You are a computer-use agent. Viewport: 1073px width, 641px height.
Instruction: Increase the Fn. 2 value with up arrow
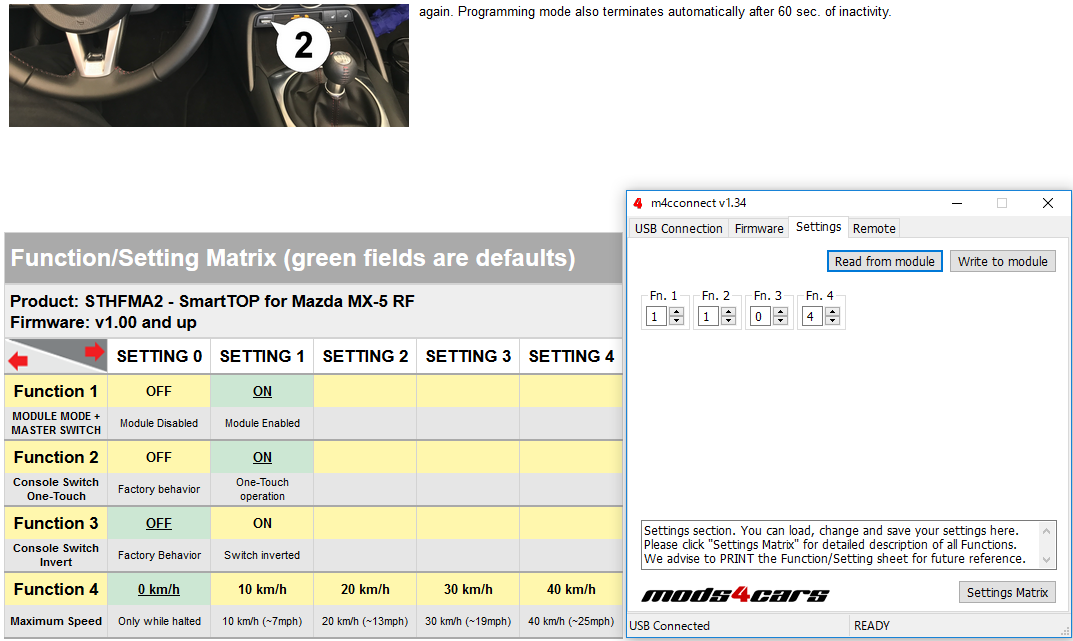tap(729, 311)
